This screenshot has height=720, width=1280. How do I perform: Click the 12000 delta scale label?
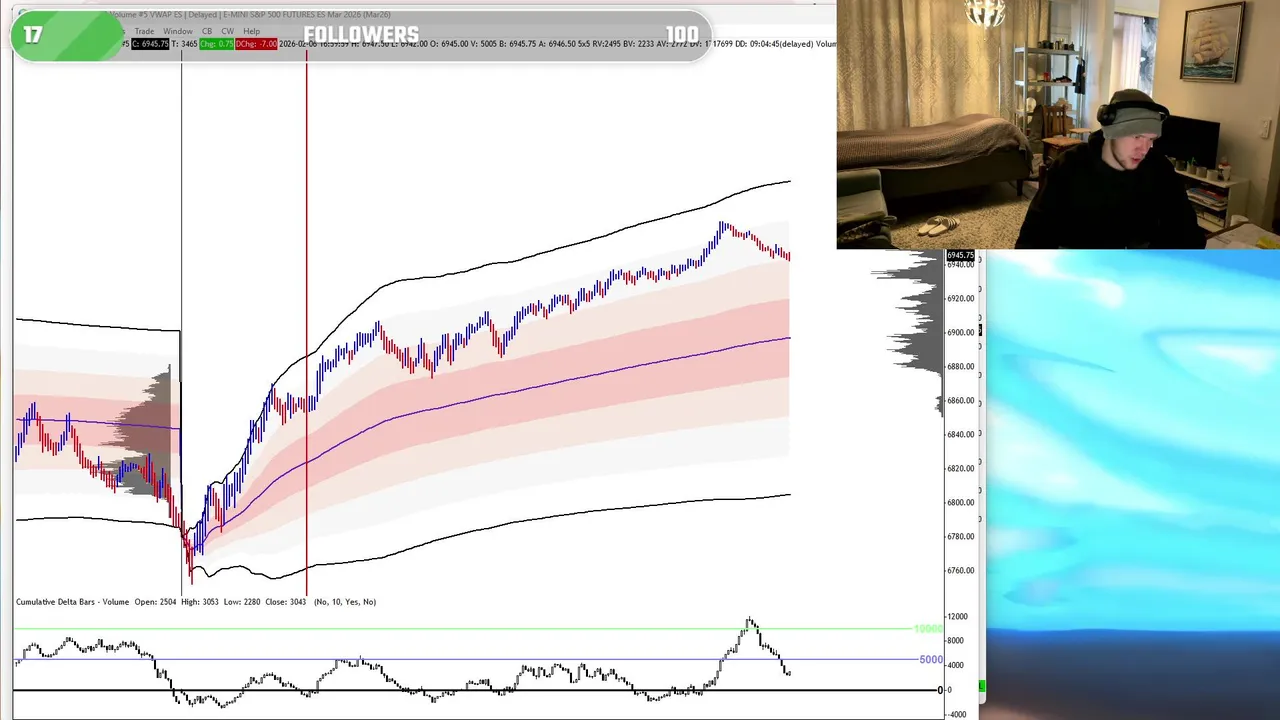(956, 617)
